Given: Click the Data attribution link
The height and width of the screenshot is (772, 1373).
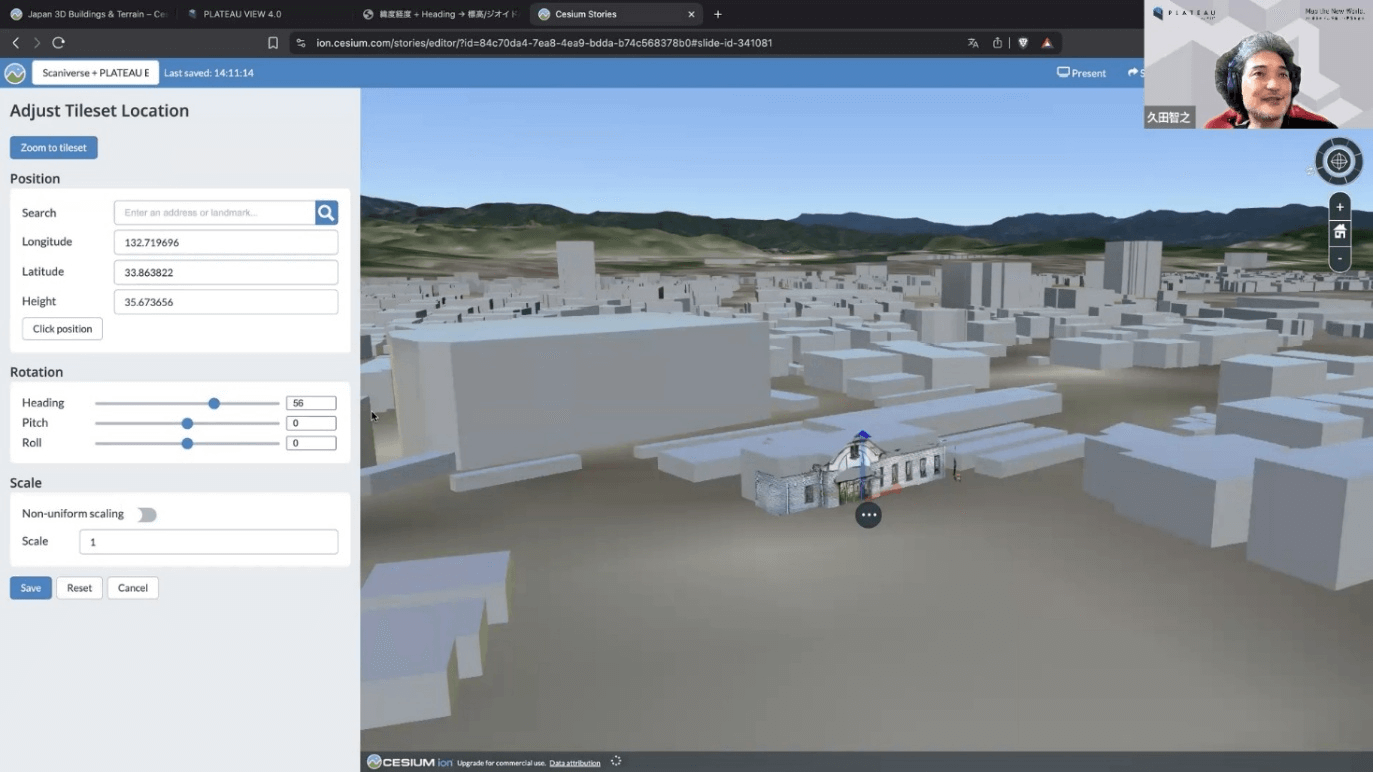Looking at the screenshot, I should click(x=575, y=763).
